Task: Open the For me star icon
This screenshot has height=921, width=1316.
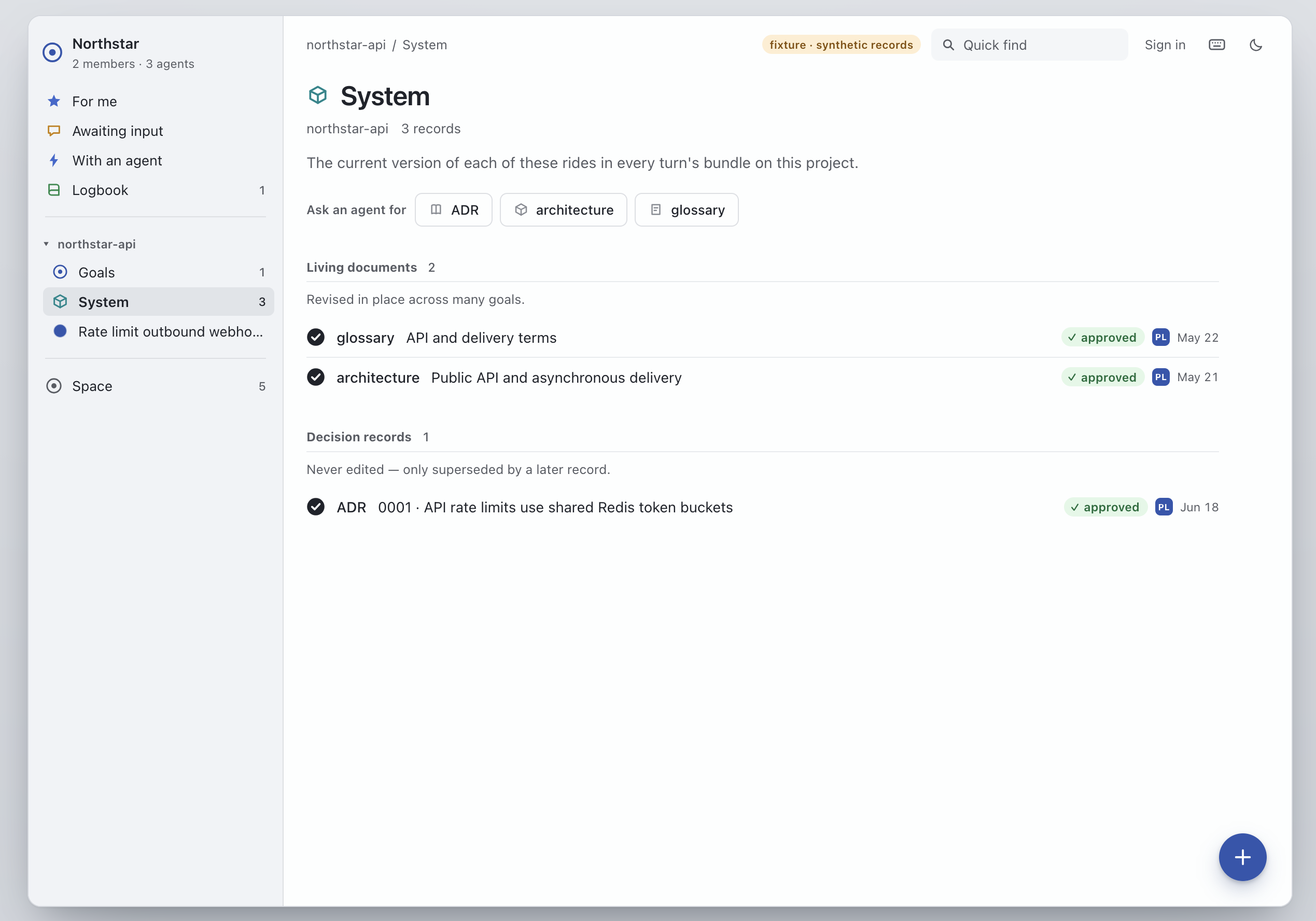Action: point(54,102)
